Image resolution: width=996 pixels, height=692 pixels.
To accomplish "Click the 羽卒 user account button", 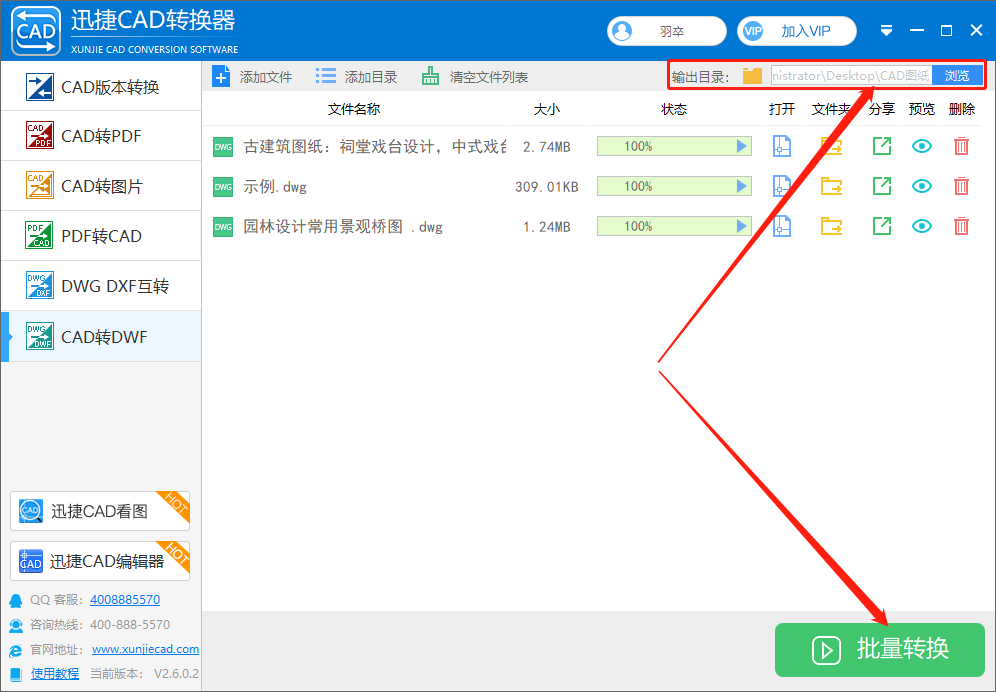I will click(666, 31).
